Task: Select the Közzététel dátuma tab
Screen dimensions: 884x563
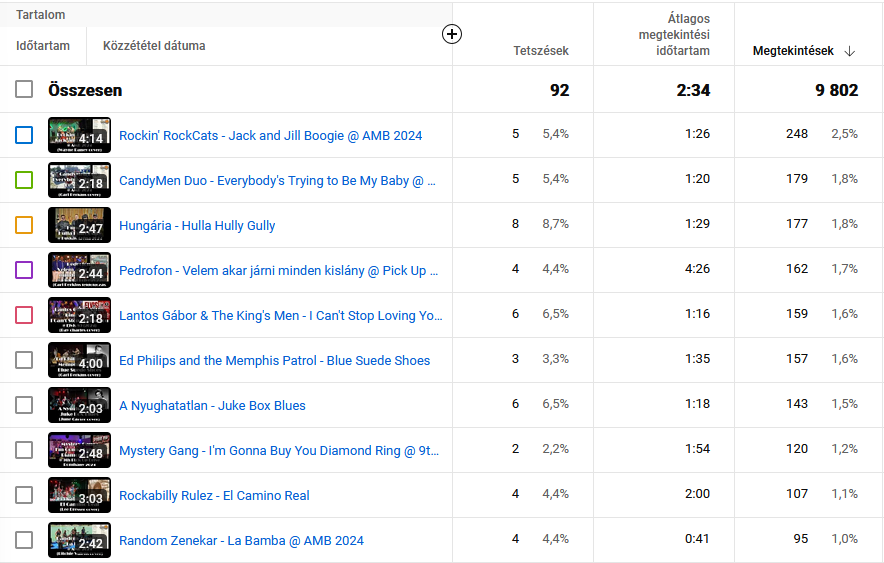Action: (x=154, y=46)
